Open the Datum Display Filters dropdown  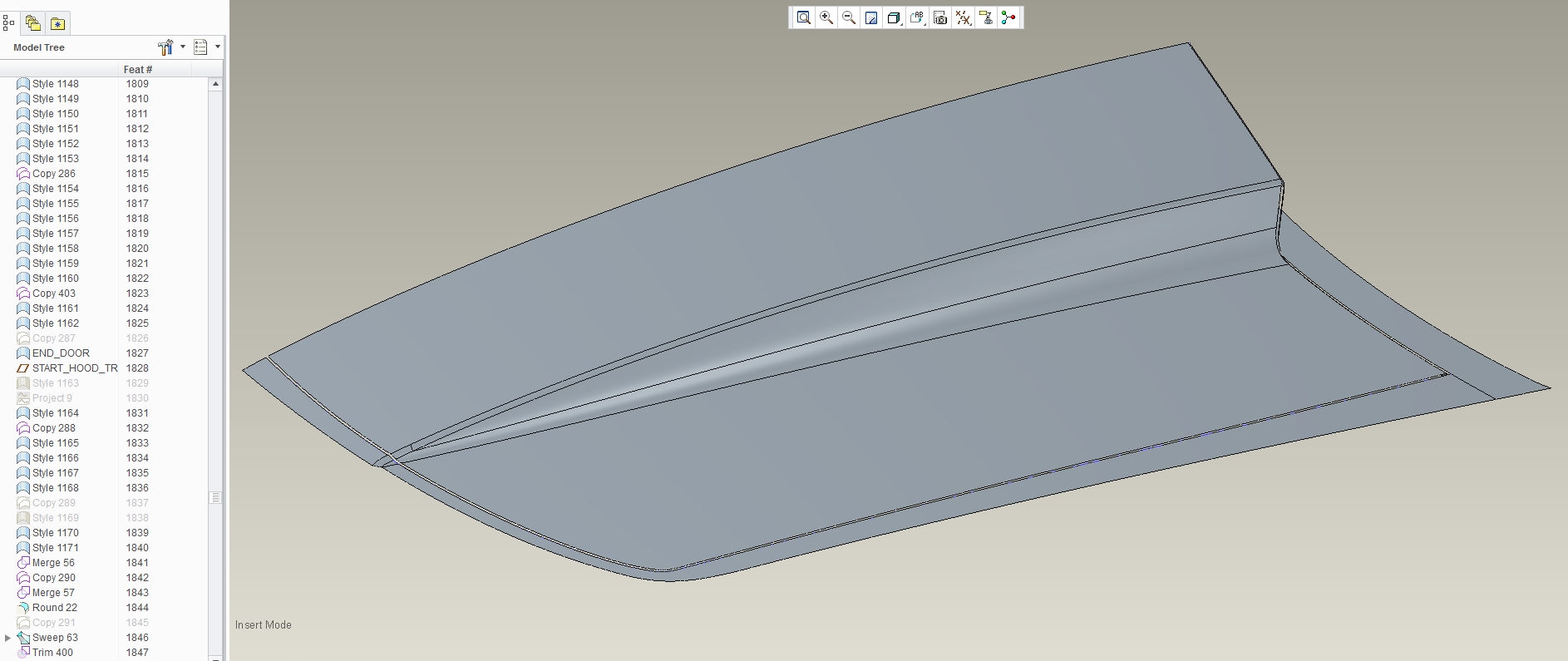coord(963,17)
